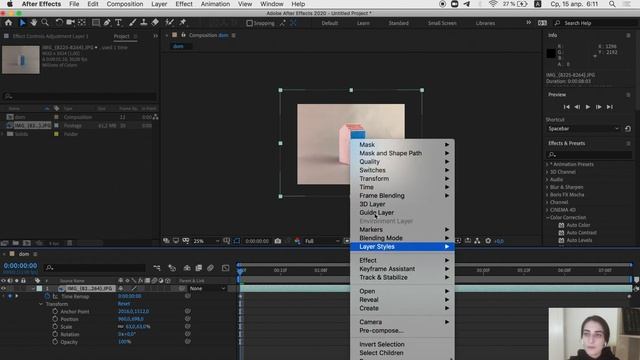Open the Full resolution dropdown
Viewport: 640px width, 360px height.
click(x=322, y=241)
